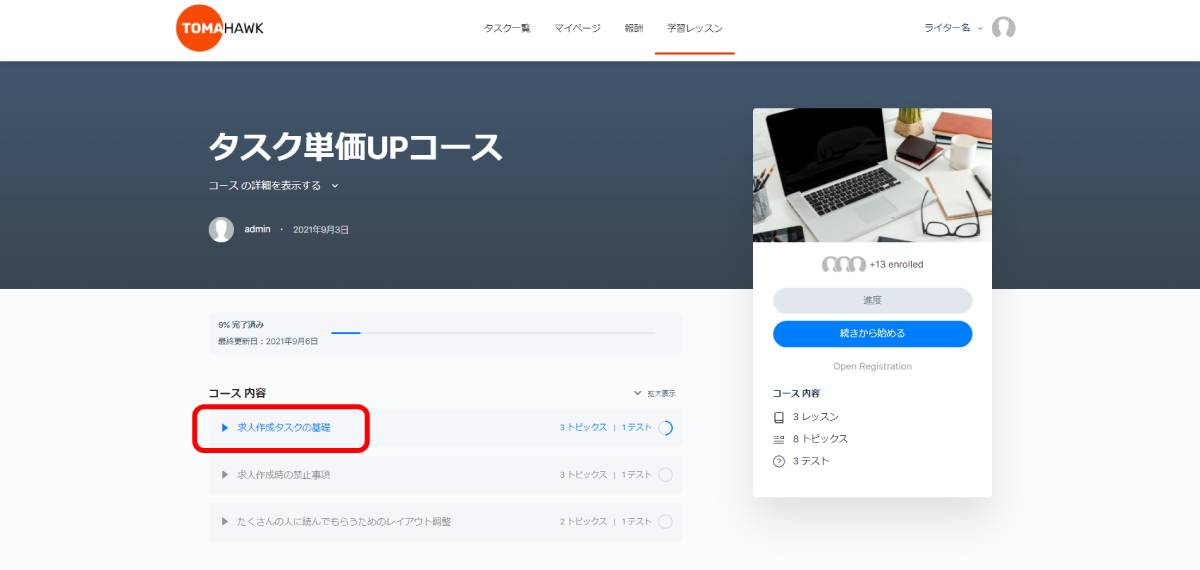Expand コースの詳細を表示する chevron
Image resolution: width=1200 pixels, height=570 pixels.
click(335, 185)
